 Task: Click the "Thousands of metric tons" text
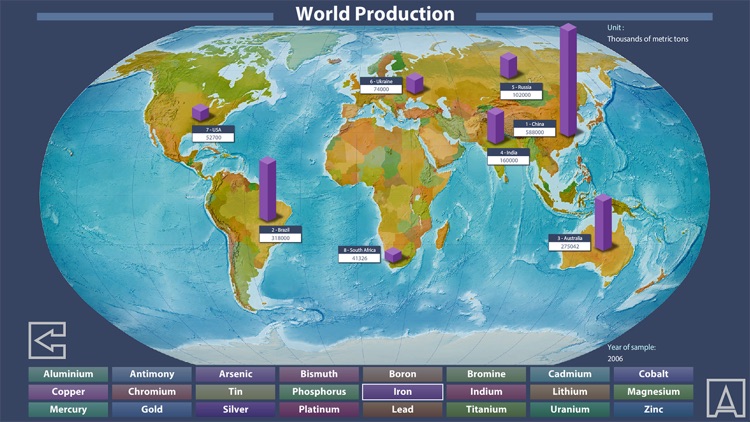click(648, 39)
